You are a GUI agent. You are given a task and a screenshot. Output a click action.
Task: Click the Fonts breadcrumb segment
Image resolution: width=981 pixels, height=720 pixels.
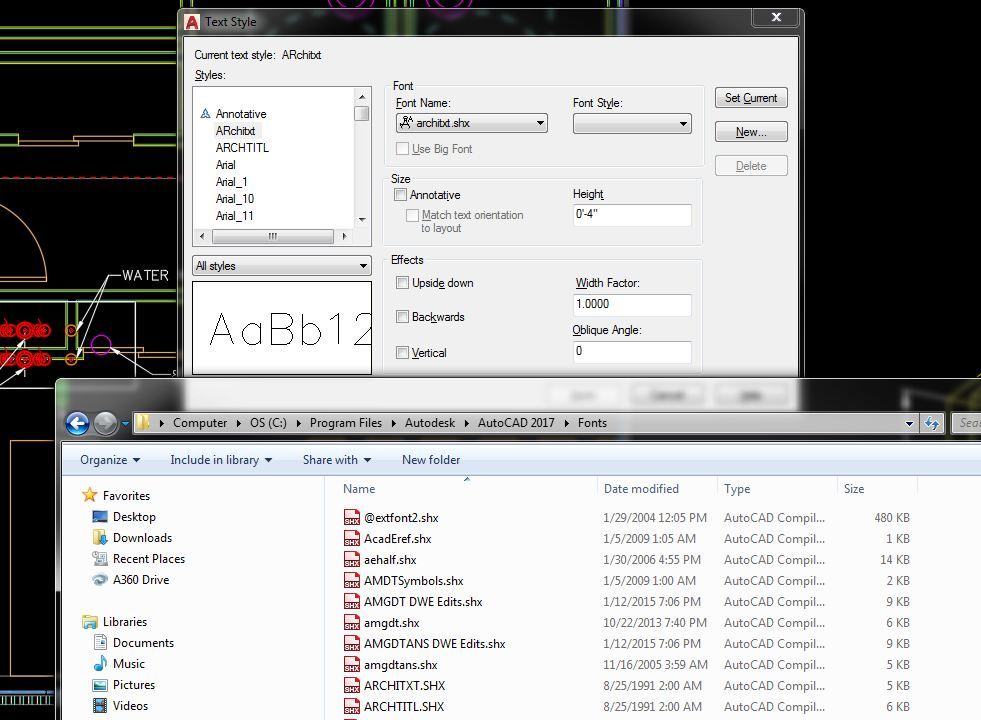click(x=592, y=423)
